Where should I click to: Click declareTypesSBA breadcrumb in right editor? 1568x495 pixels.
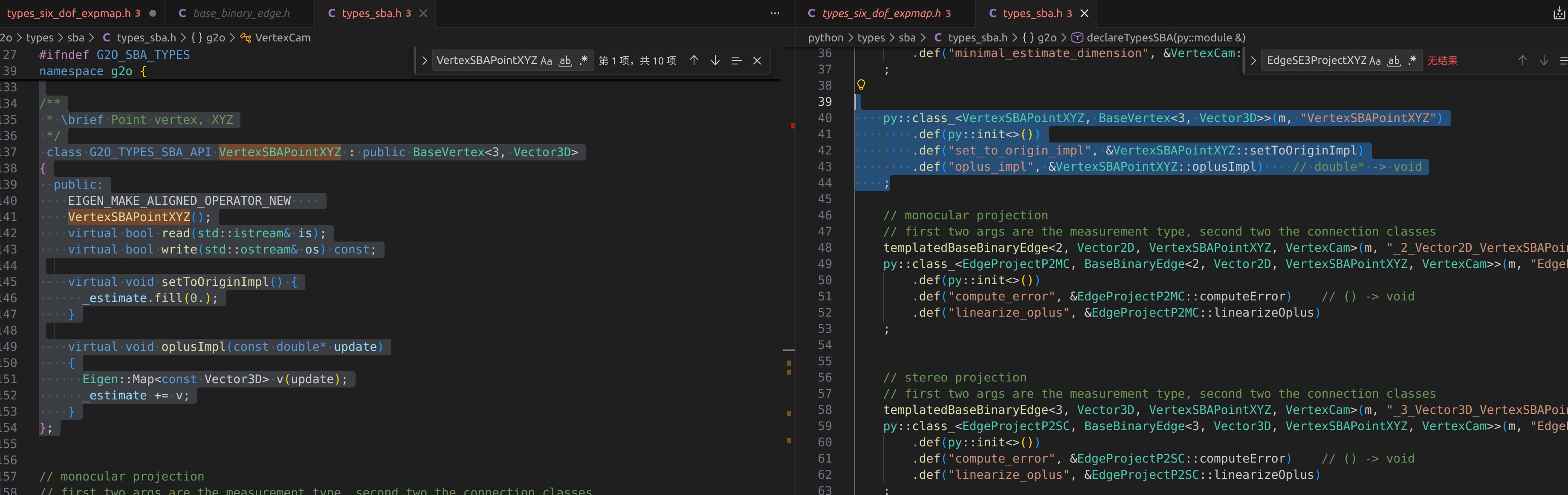click(1165, 38)
